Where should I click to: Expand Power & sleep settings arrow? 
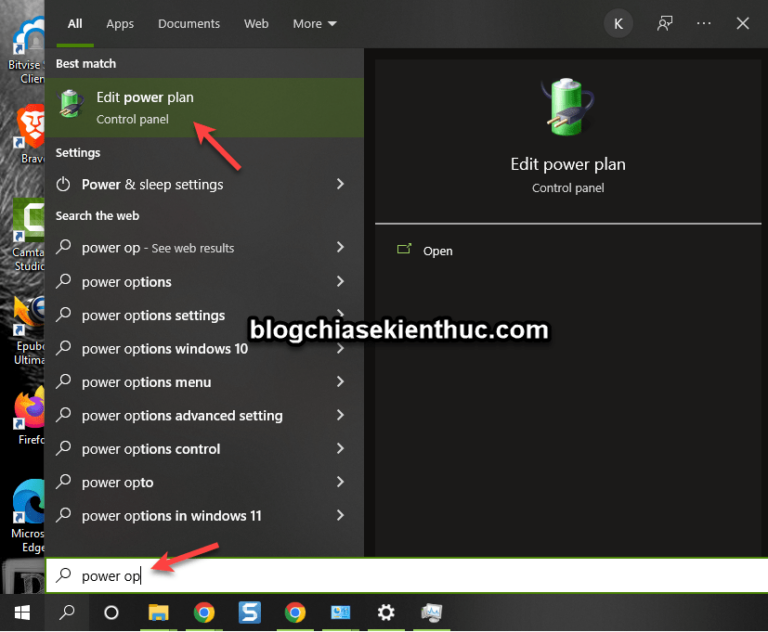click(x=340, y=184)
